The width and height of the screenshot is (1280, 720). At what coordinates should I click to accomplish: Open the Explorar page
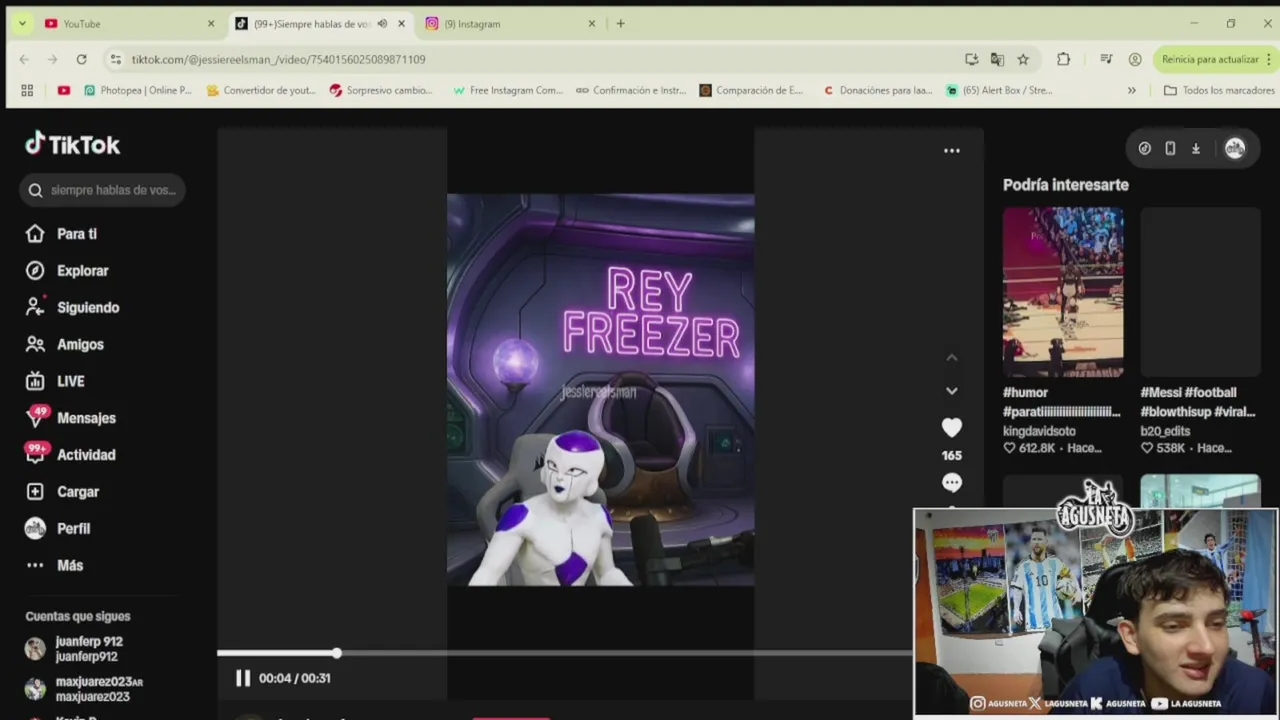67,271
